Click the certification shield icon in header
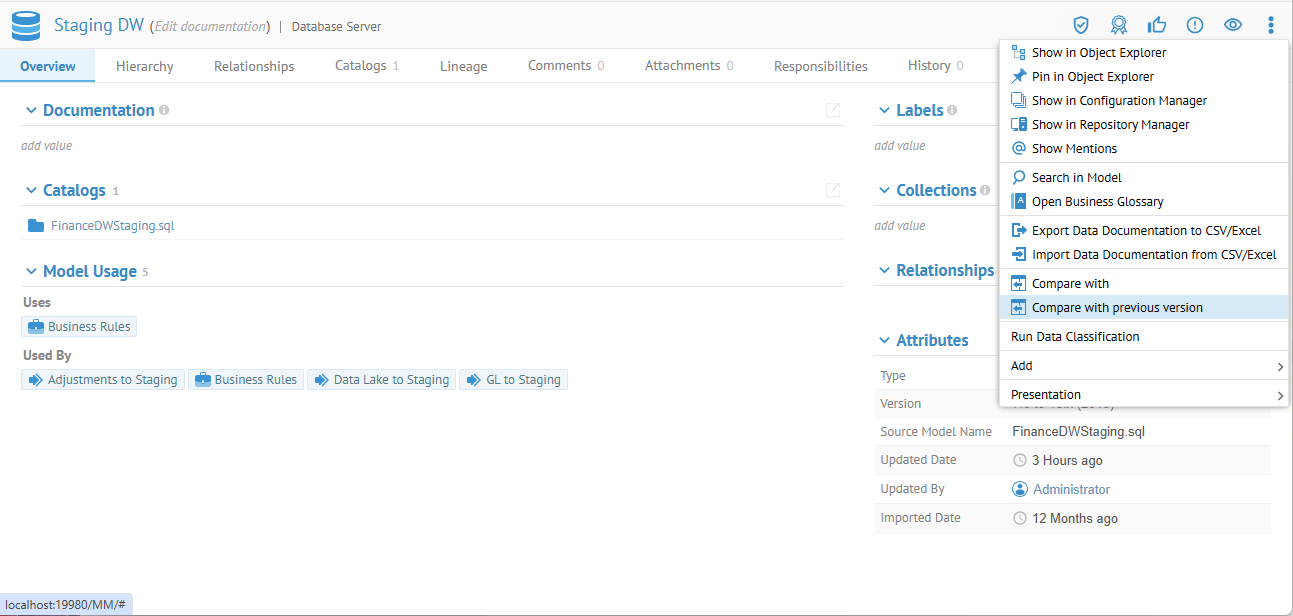 (x=1080, y=25)
